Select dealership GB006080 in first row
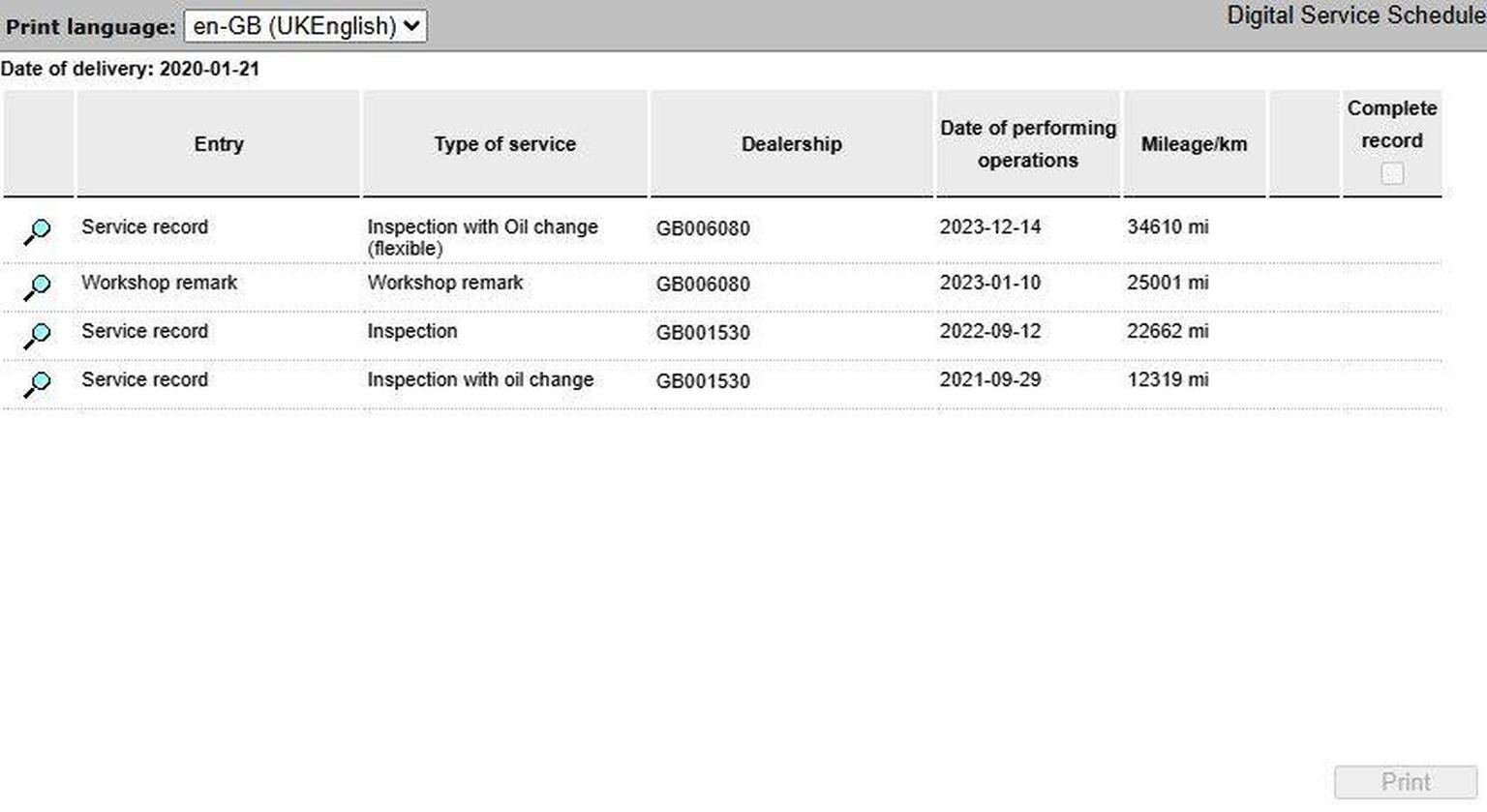This screenshot has height=812, width=1487. coord(703,228)
